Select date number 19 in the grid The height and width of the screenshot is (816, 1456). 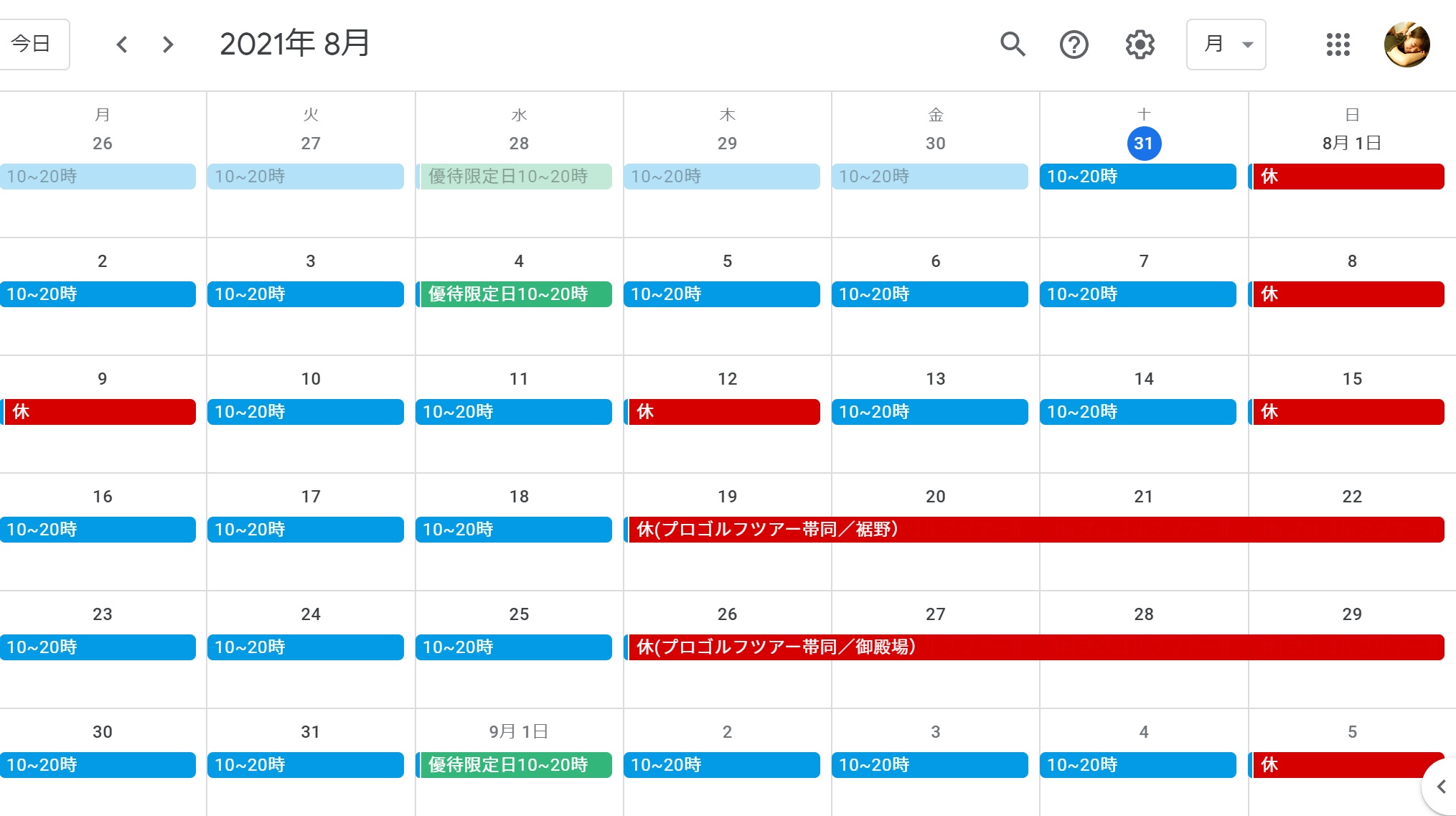(x=727, y=497)
